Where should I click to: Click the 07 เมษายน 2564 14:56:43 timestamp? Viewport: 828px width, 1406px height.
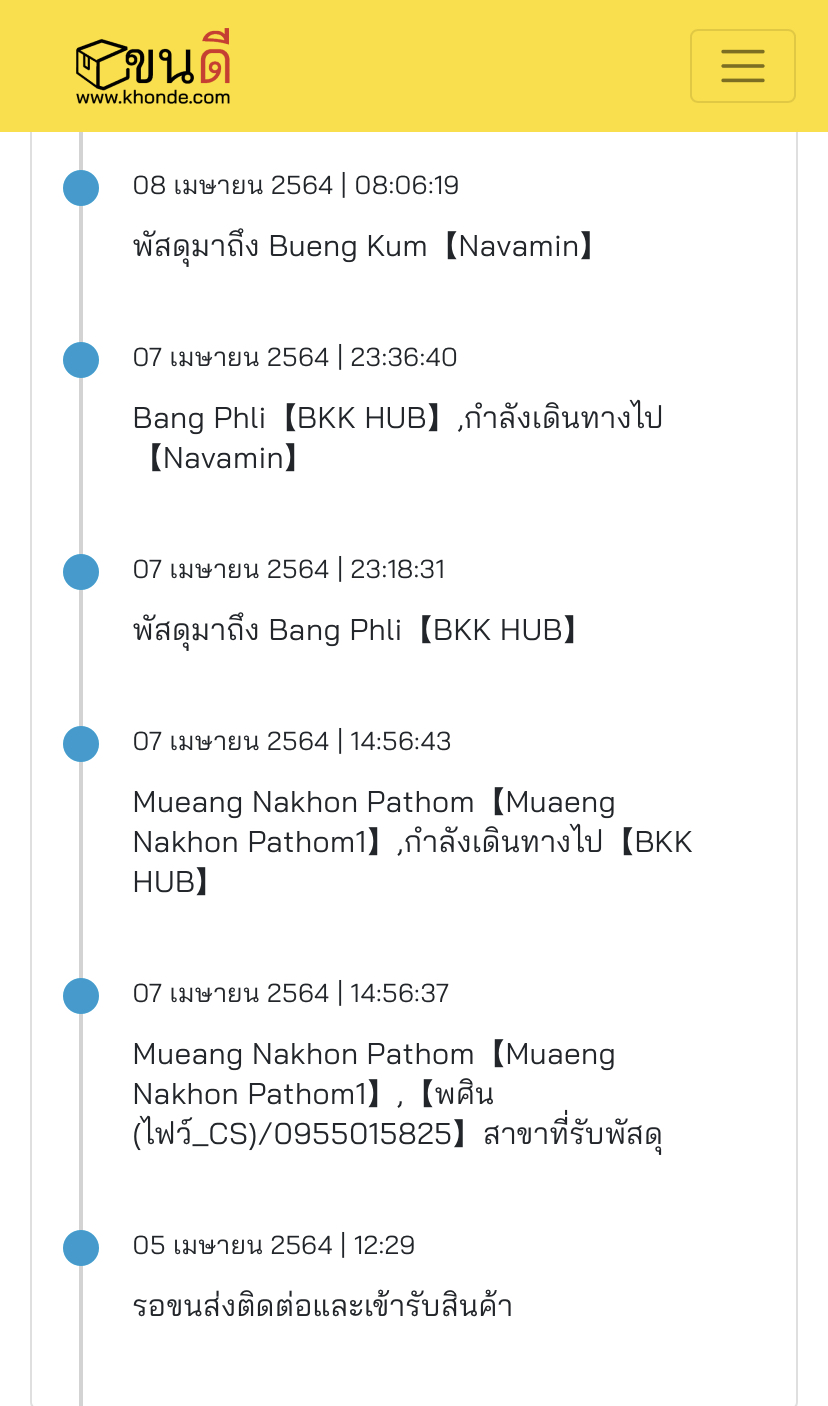coord(292,742)
